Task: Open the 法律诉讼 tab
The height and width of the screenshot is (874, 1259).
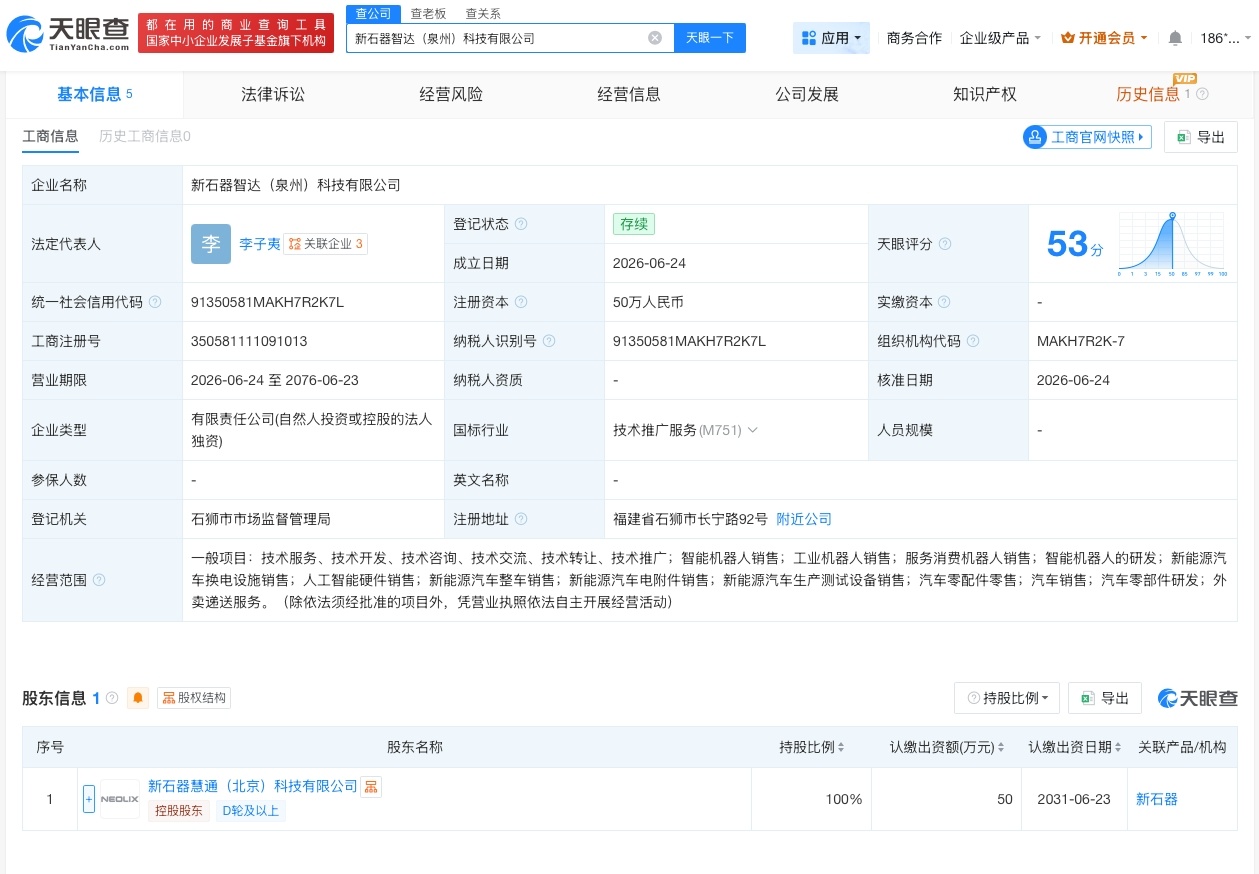Action: point(273,94)
